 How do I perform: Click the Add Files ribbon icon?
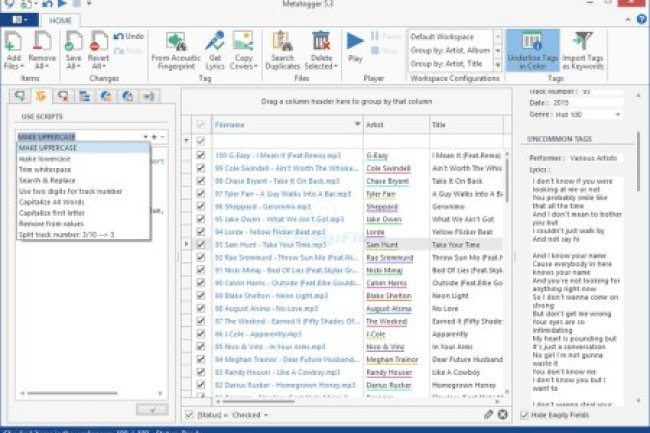coord(14,41)
